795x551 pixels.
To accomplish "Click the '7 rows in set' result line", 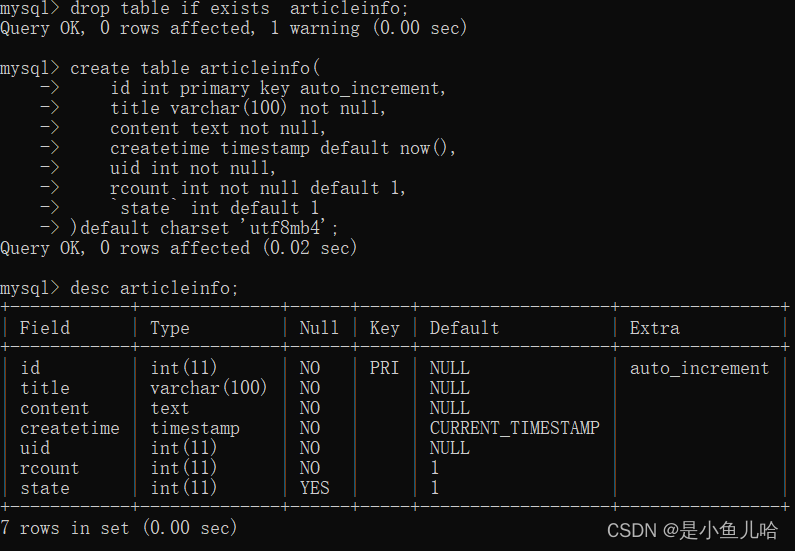I will pyautogui.click(x=119, y=528).
